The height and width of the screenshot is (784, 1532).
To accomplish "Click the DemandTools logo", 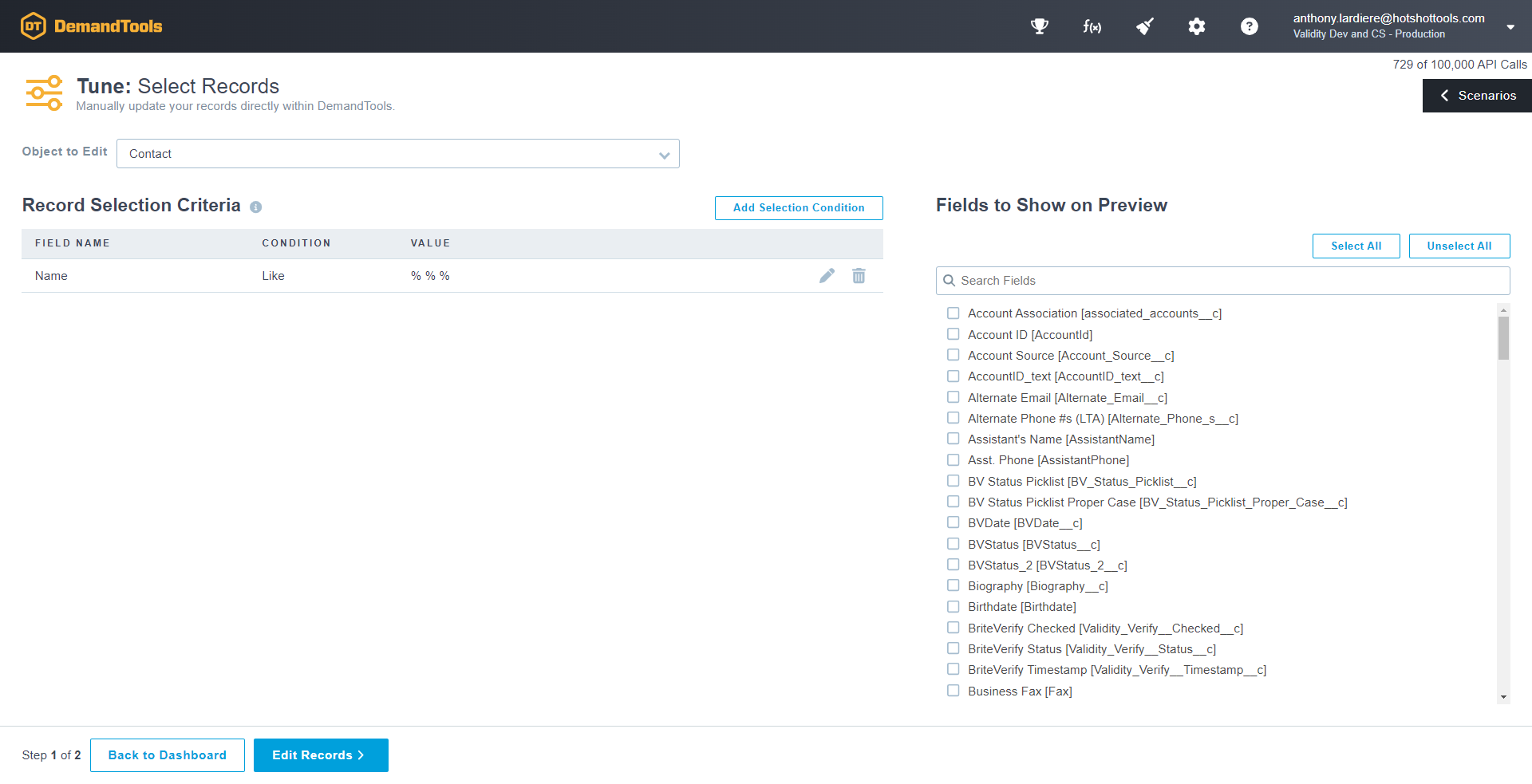I will [x=92, y=26].
